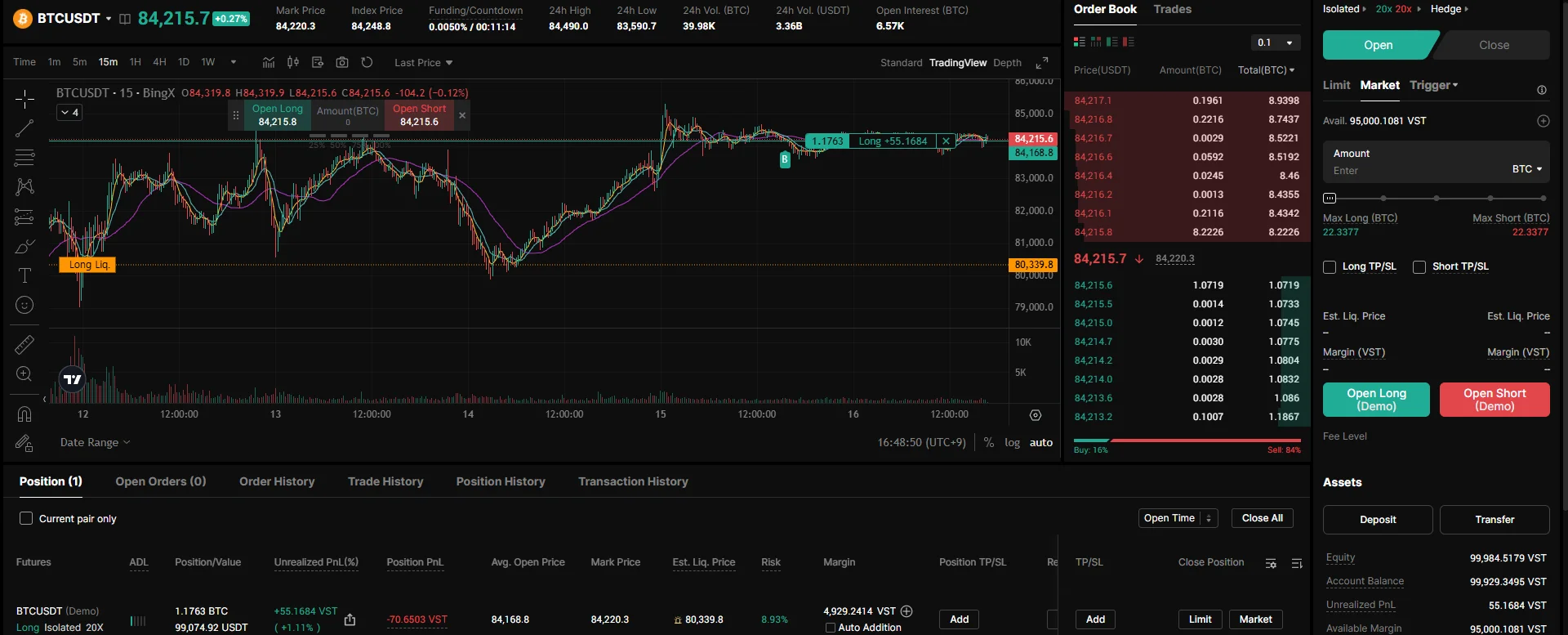The width and height of the screenshot is (1568, 635).
Task: Click the share position icon
Action: point(350,619)
